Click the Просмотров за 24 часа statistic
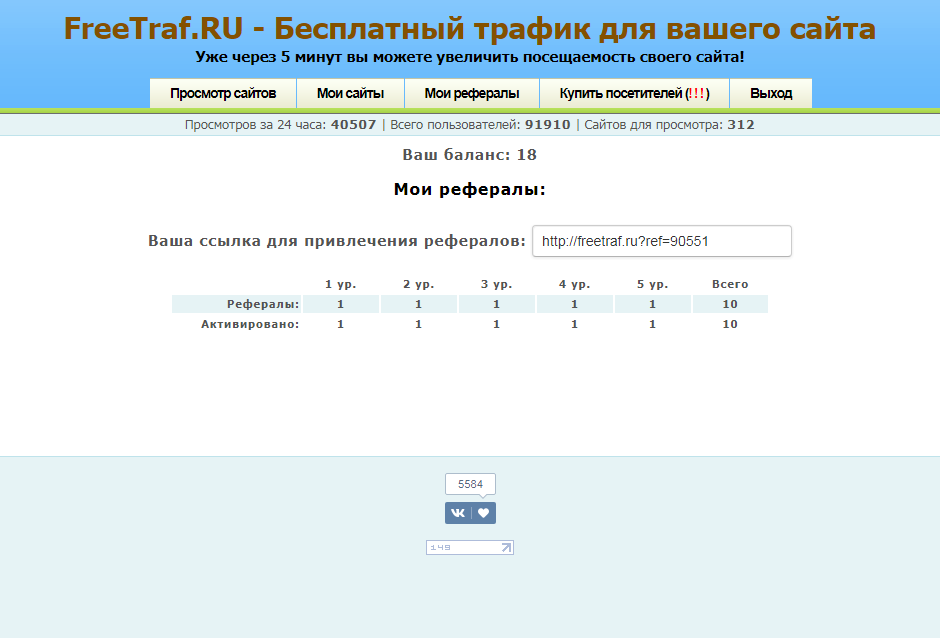 (280, 125)
